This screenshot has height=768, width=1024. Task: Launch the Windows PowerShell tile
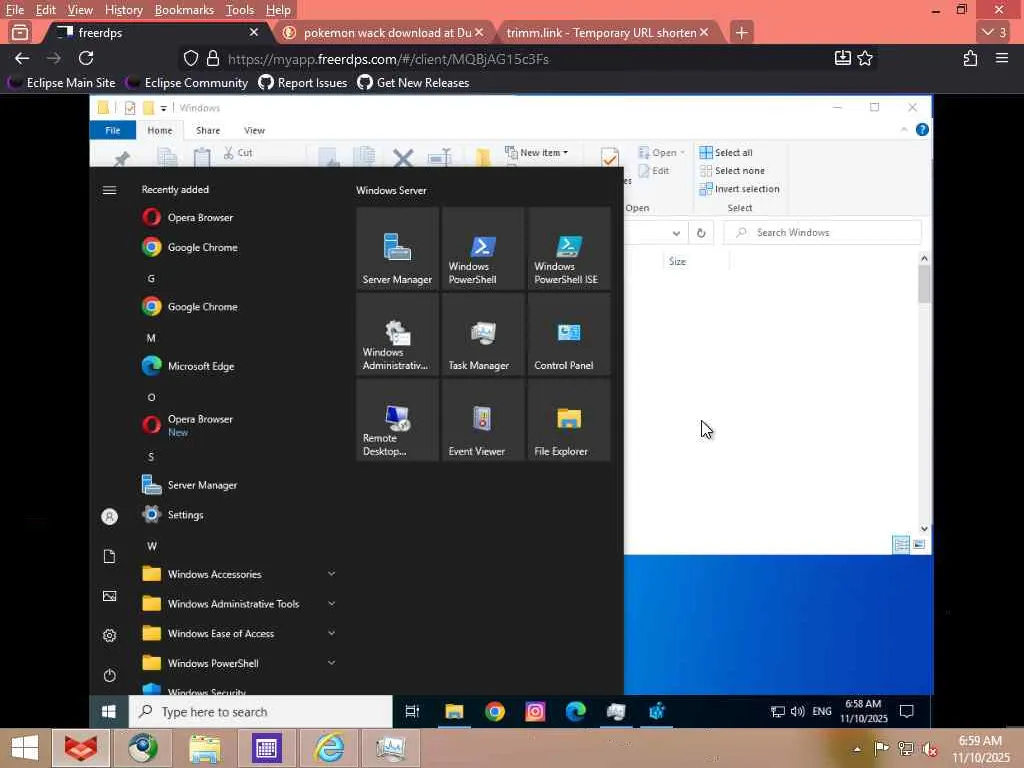[483, 248]
